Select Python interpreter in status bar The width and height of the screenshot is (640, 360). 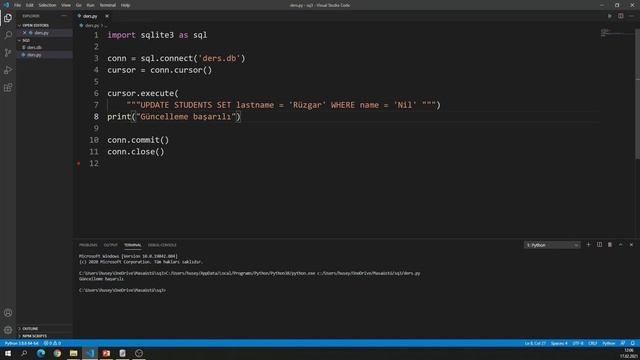pyautogui.click(x=22, y=343)
